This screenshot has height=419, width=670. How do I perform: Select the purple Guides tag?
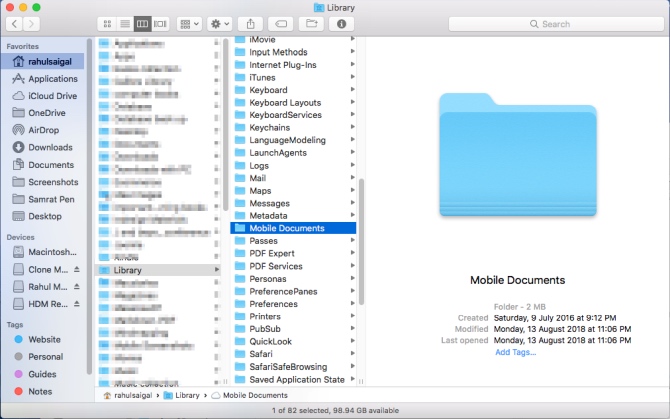42,373
